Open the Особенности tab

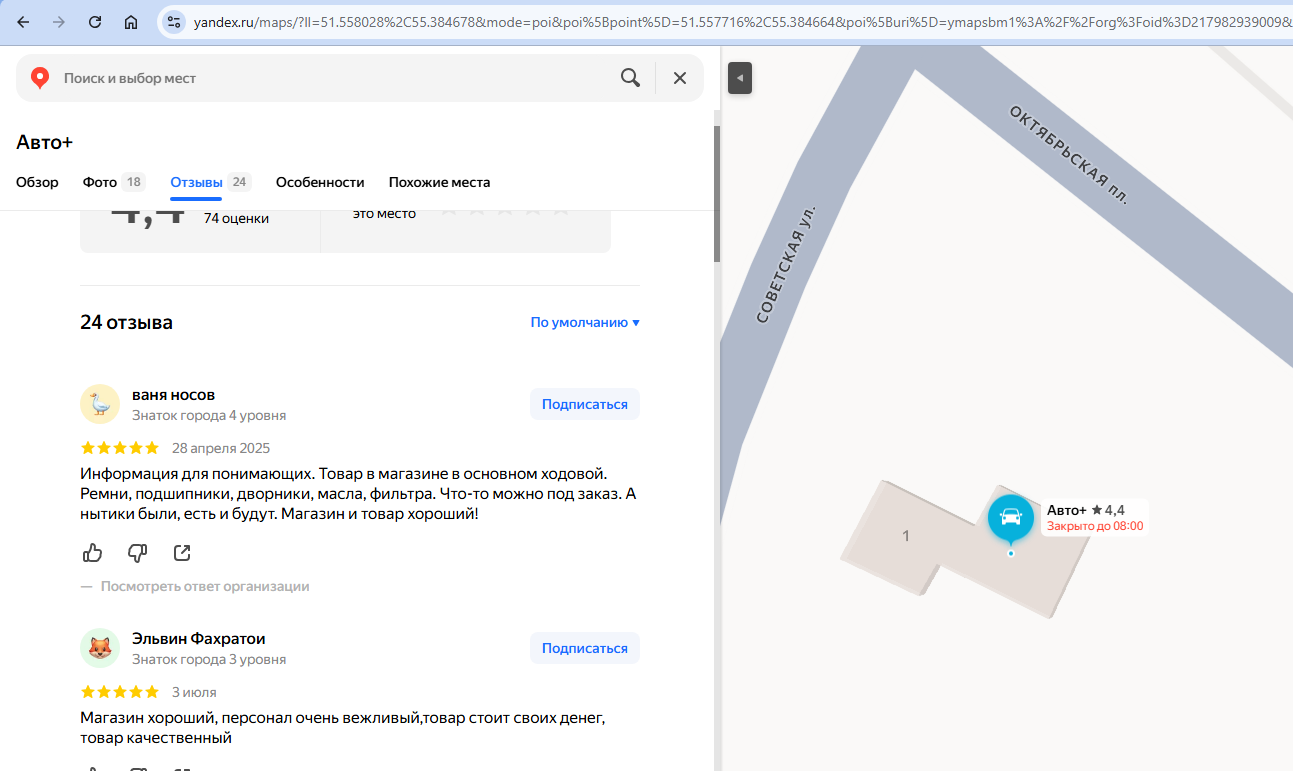[320, 182]
